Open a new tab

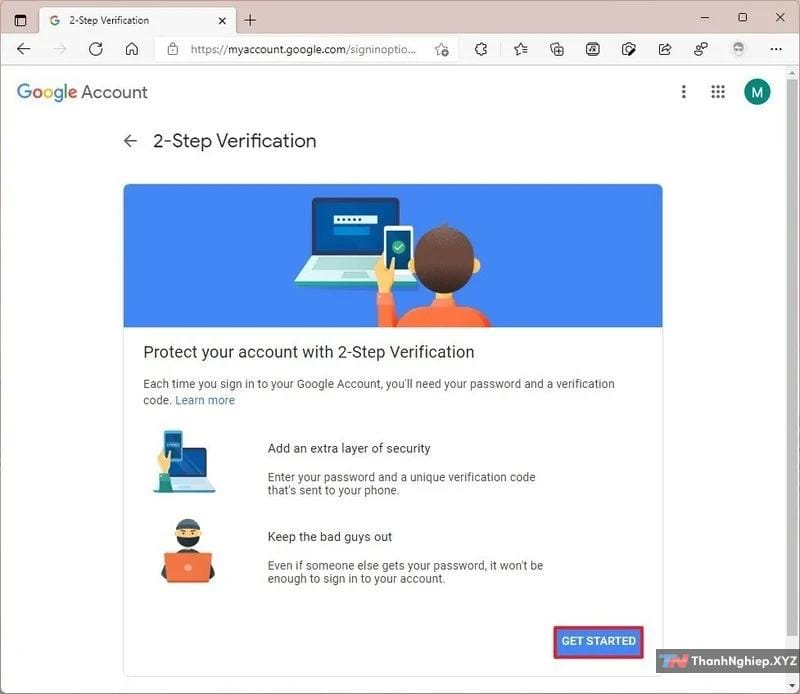(250, 20)
